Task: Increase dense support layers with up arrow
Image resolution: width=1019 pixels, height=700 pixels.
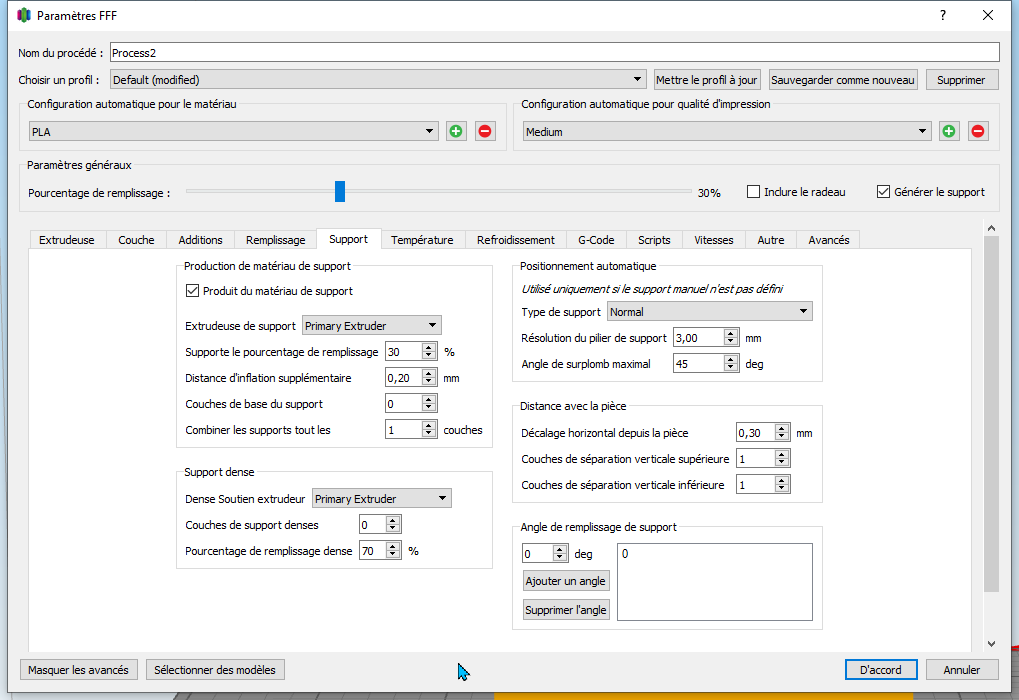Action: (393, 520)
